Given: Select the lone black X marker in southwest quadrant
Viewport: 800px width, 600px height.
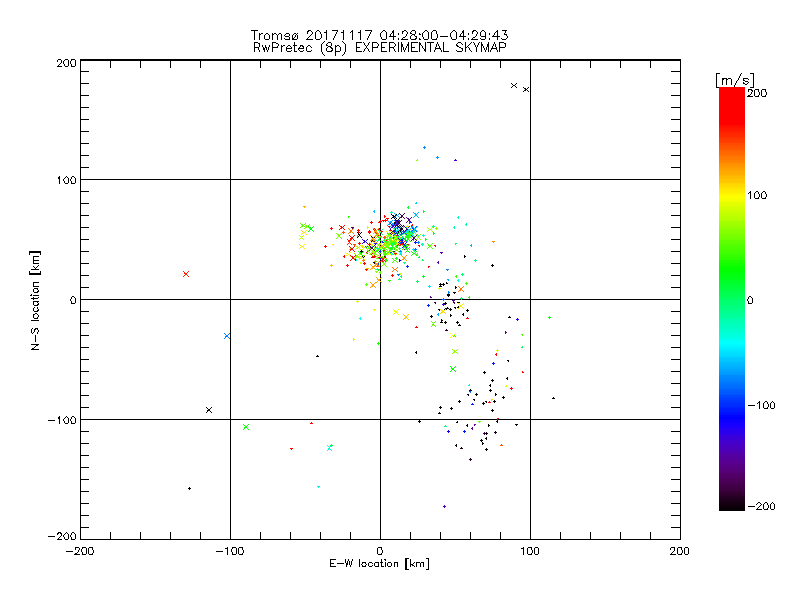Looking at the screenshot, I should [x=209, y=410].
